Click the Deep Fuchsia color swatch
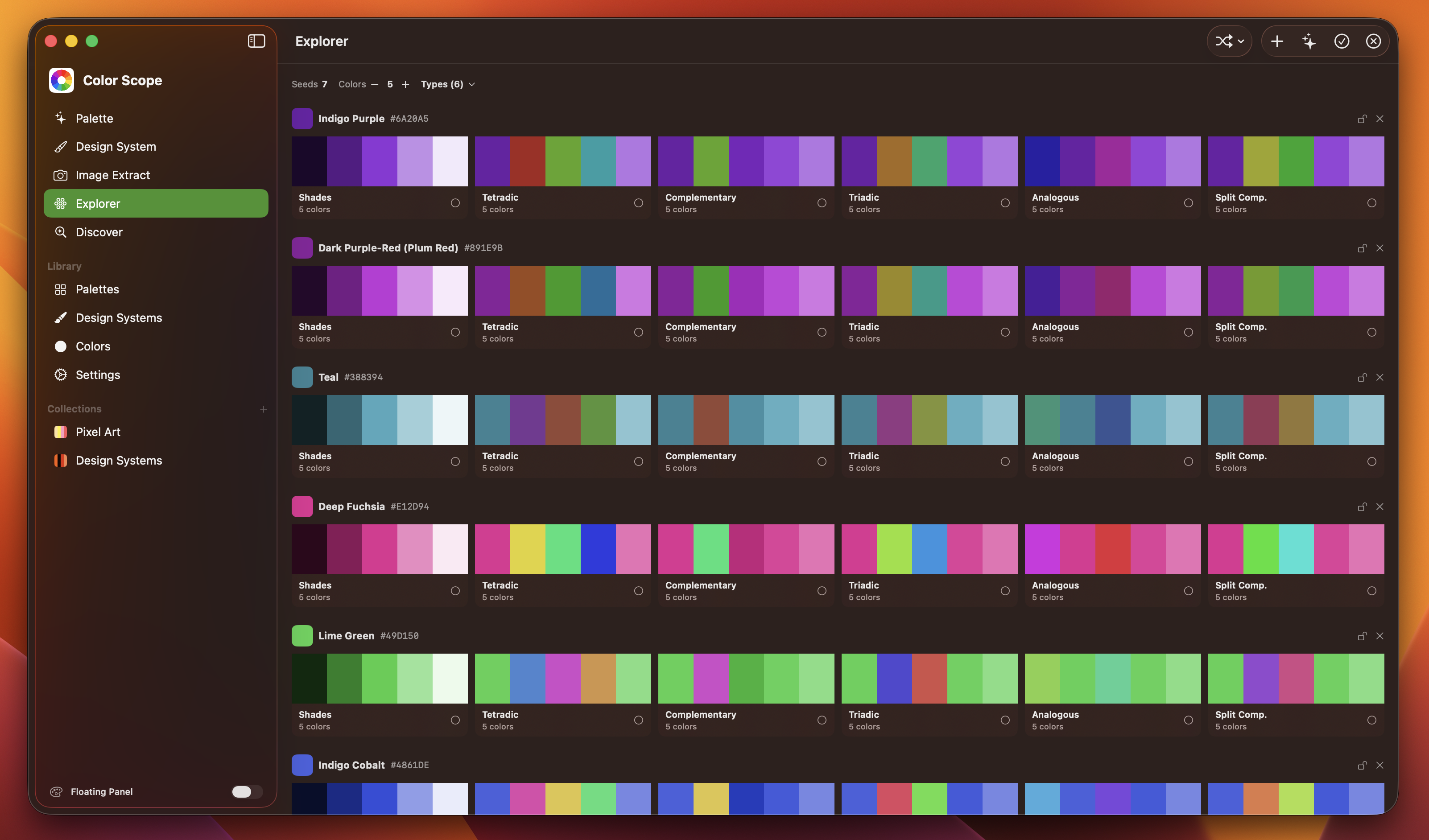 pyautogui.click(x=301, y=506)
